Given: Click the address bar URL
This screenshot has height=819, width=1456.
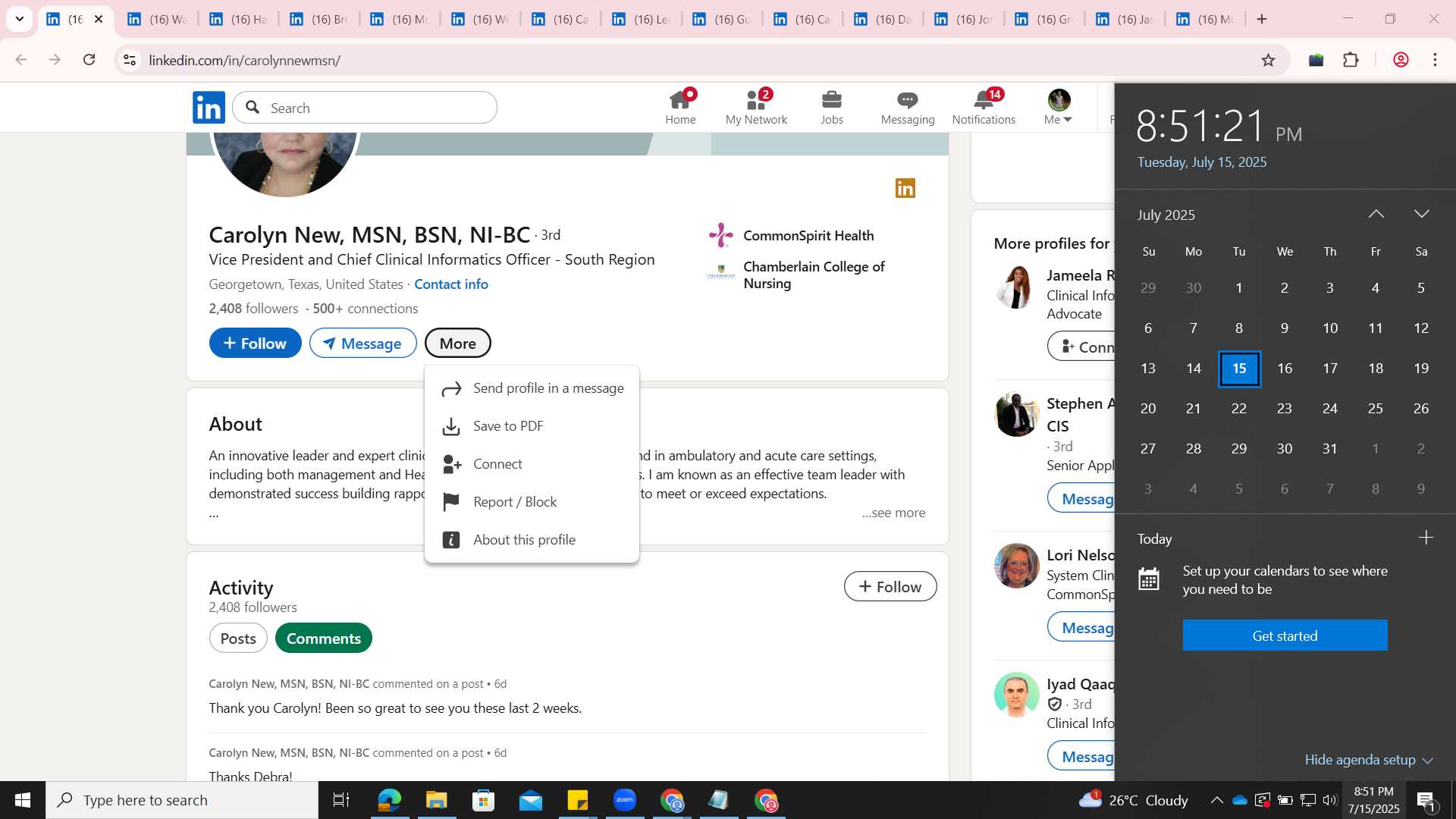Looking at the screenshot, I should [x=244, y=60].
